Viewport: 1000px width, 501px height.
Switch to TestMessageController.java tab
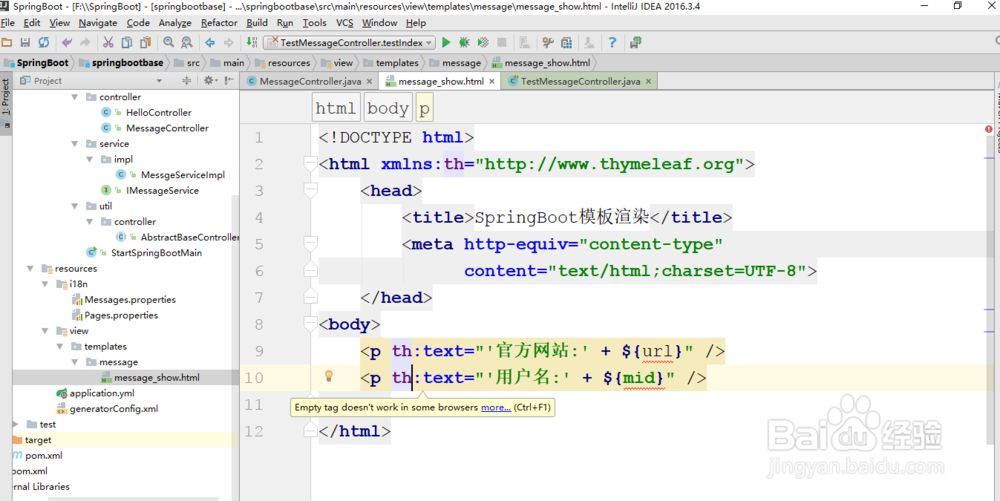pyautogui.click(x=580, y=82)
